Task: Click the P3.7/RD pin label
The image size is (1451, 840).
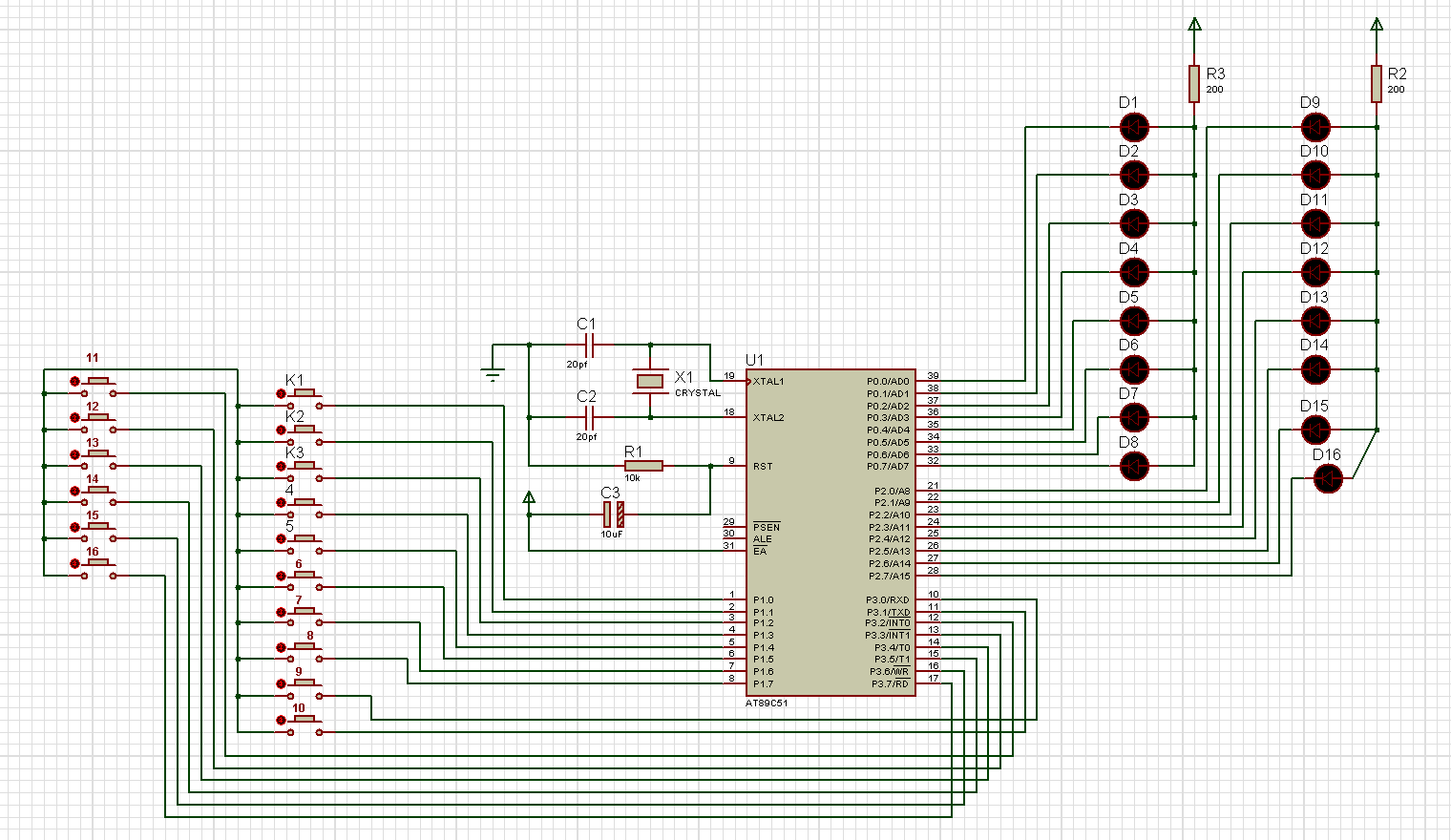Action: tap(891, 684)
